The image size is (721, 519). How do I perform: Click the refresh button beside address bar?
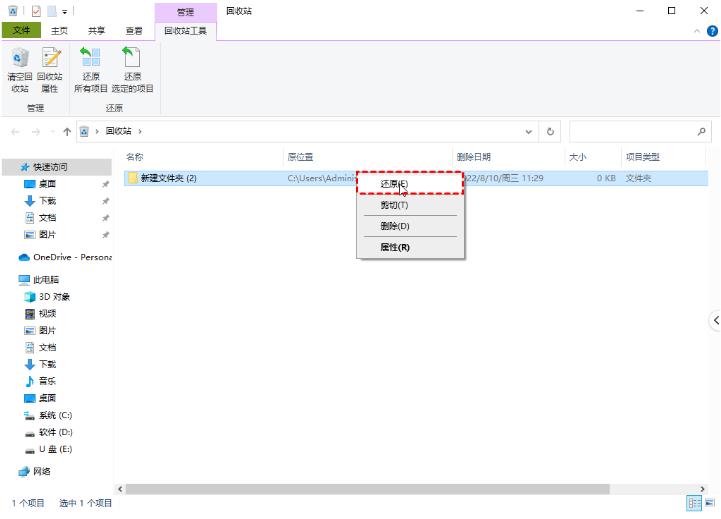[x=550, y=132]
